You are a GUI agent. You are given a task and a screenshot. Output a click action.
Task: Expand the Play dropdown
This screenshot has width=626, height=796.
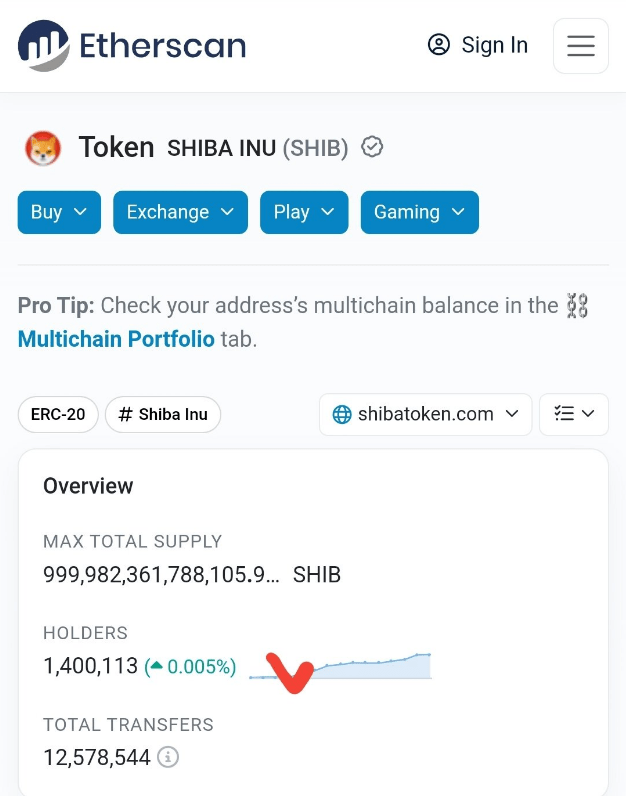coord(304,212)
